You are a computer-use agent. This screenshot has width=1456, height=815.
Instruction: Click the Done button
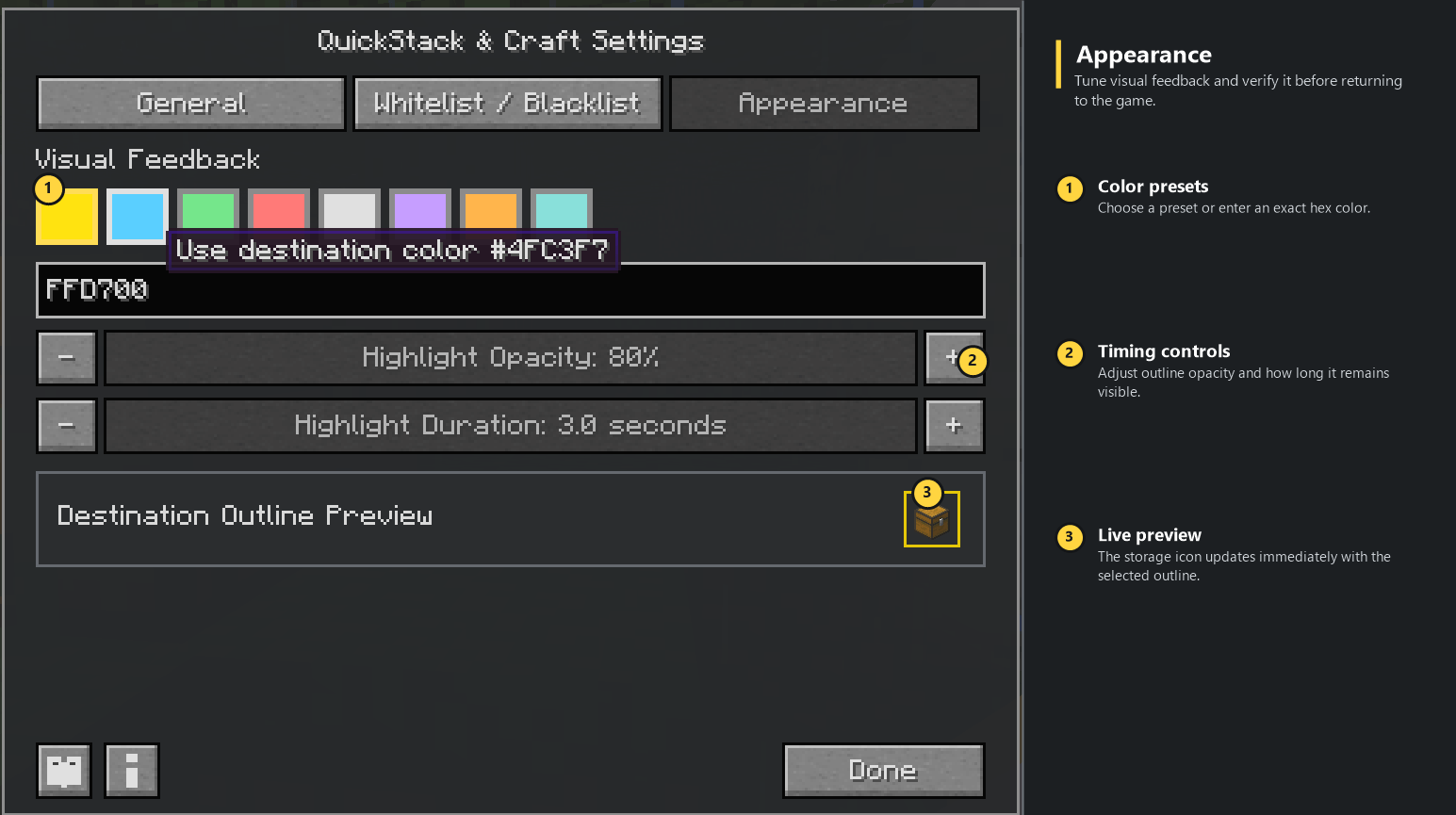tap(884, 771)
